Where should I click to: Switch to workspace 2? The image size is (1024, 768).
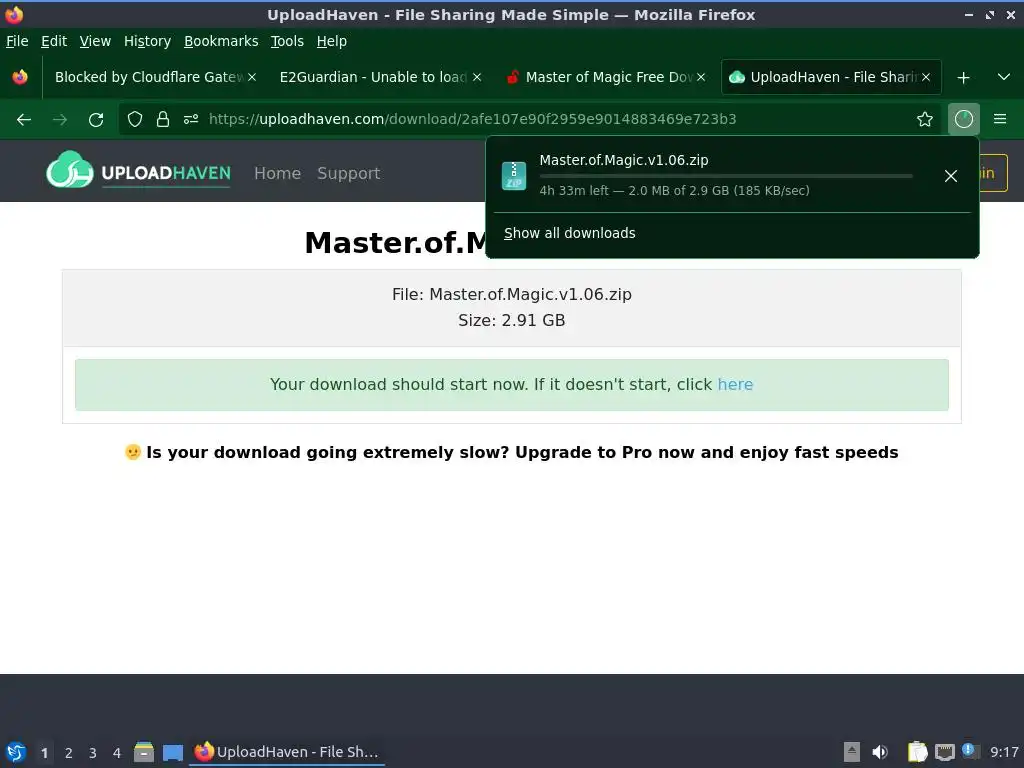click(69, 753)
